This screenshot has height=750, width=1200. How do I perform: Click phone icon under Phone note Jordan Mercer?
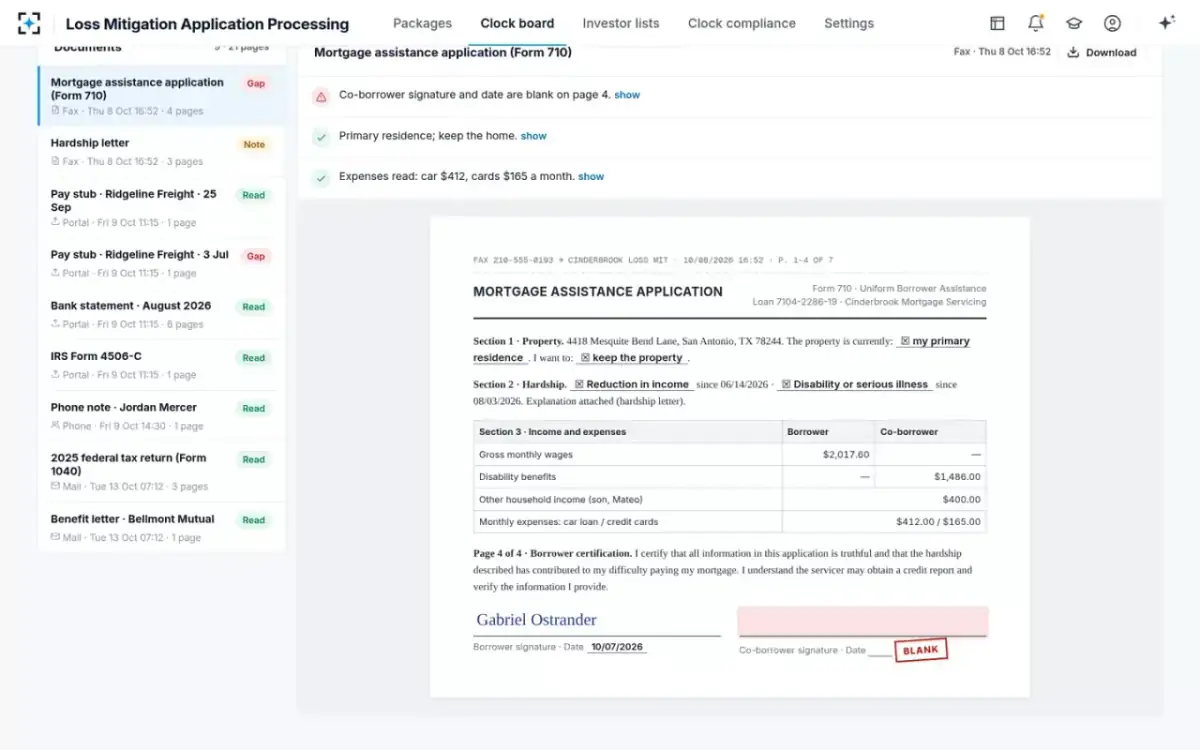[x=55, y=425]
